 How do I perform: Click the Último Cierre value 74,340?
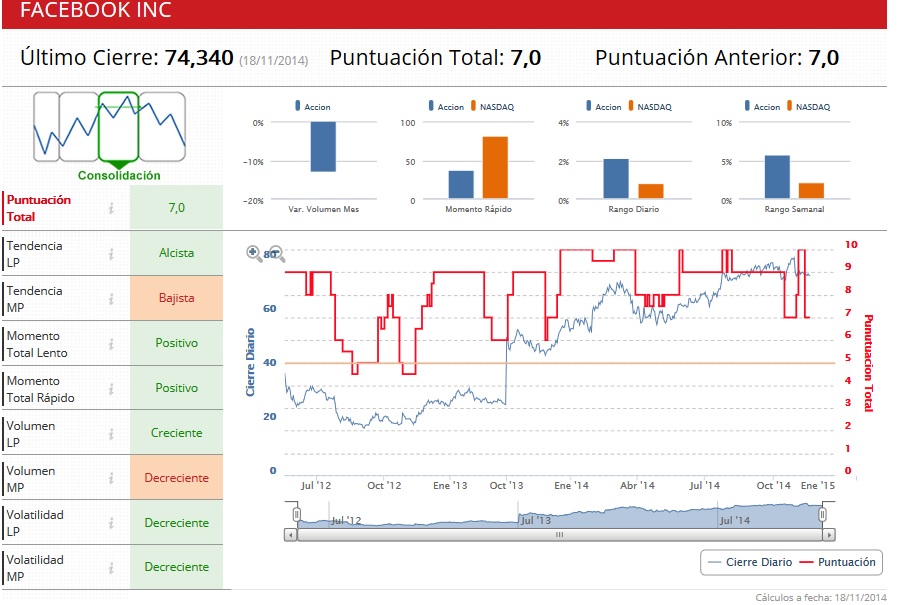coord(199,58)
